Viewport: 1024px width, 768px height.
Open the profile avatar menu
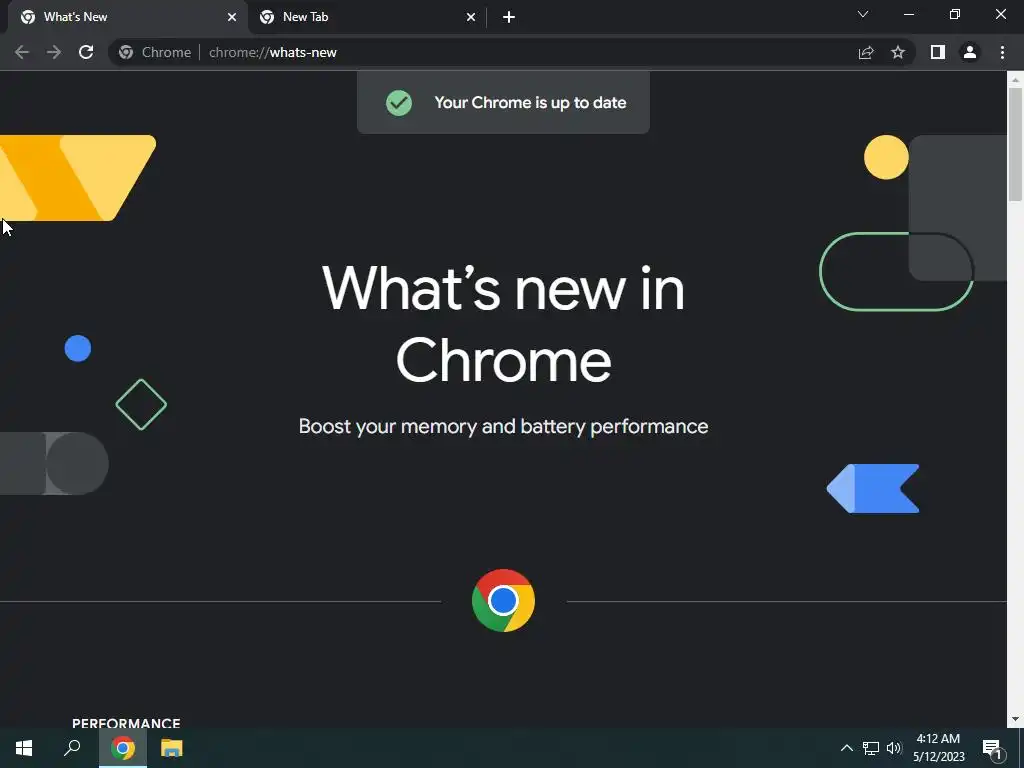pyautogui.click(x=970, y=52)
